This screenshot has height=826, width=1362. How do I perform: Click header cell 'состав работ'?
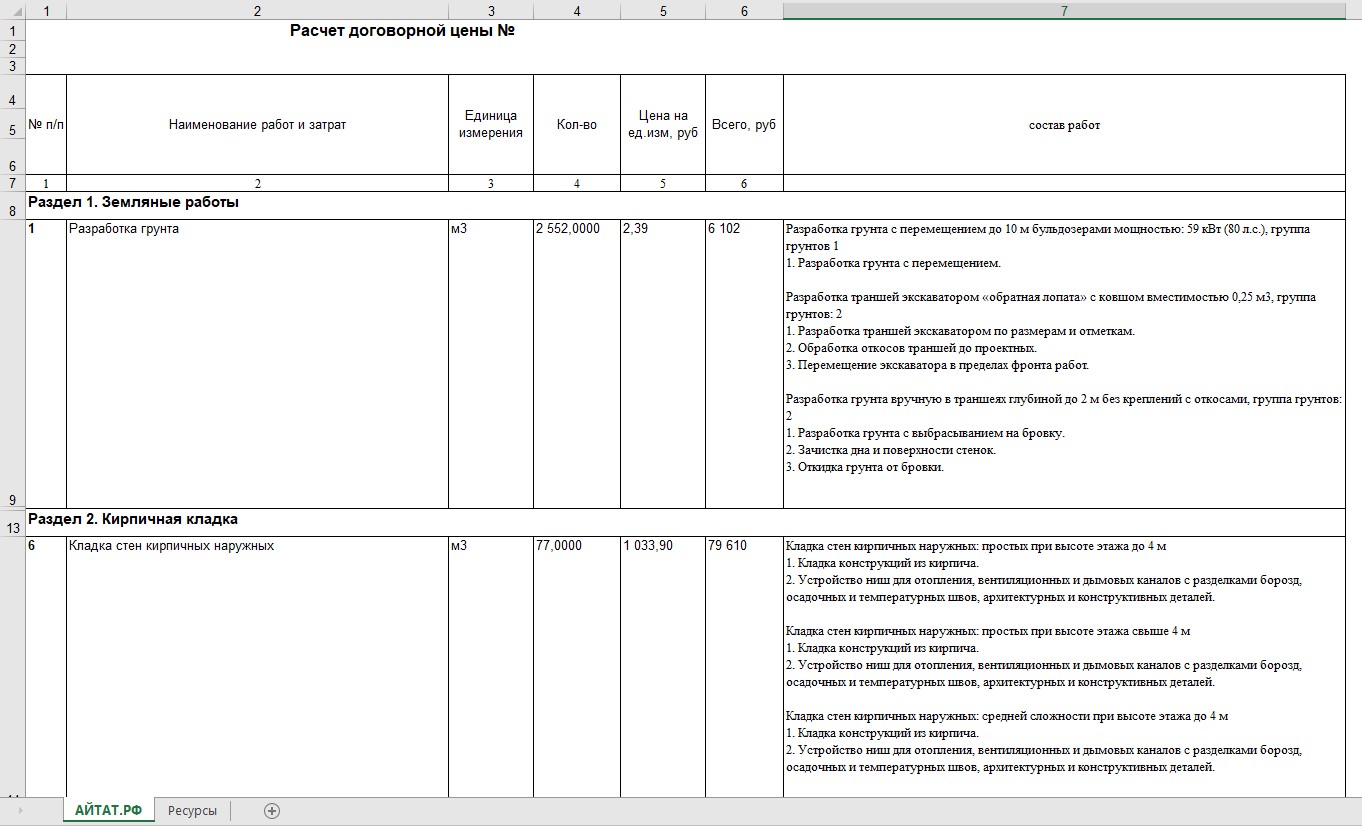click(x=1064, y=125)
